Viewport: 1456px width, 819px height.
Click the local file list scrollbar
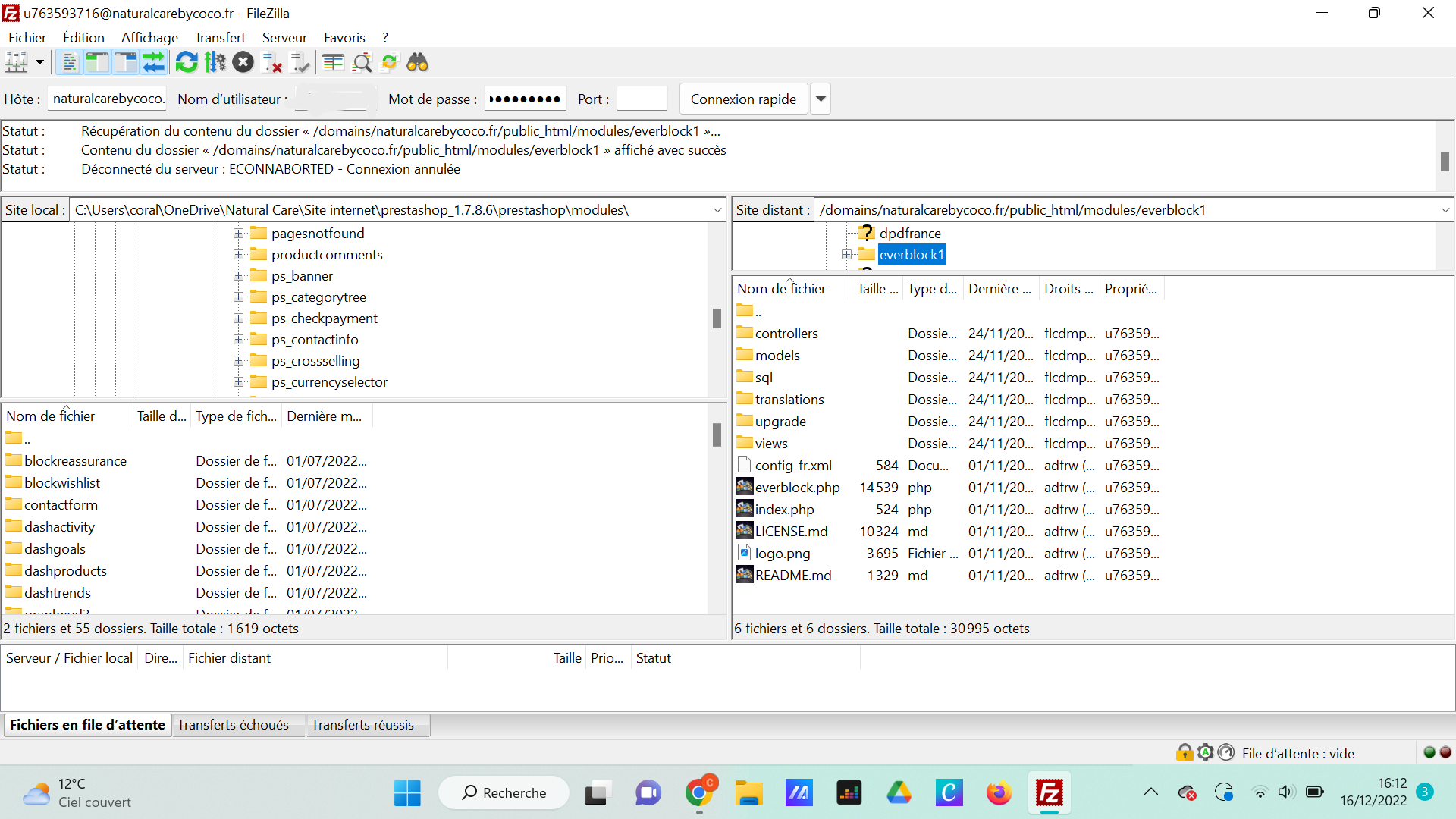tap(717, 436)
